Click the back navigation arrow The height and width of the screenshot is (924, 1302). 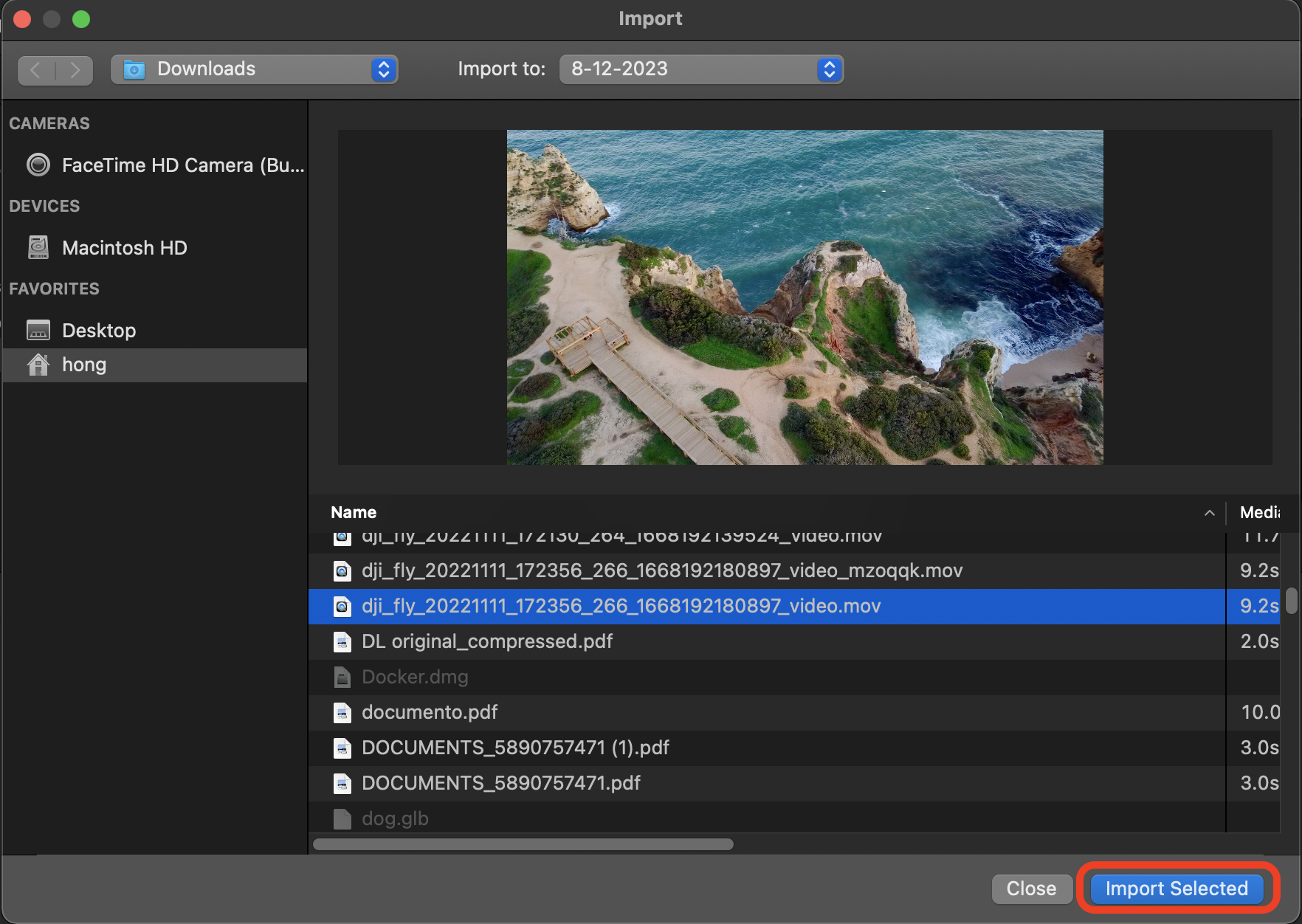[35, 70]
